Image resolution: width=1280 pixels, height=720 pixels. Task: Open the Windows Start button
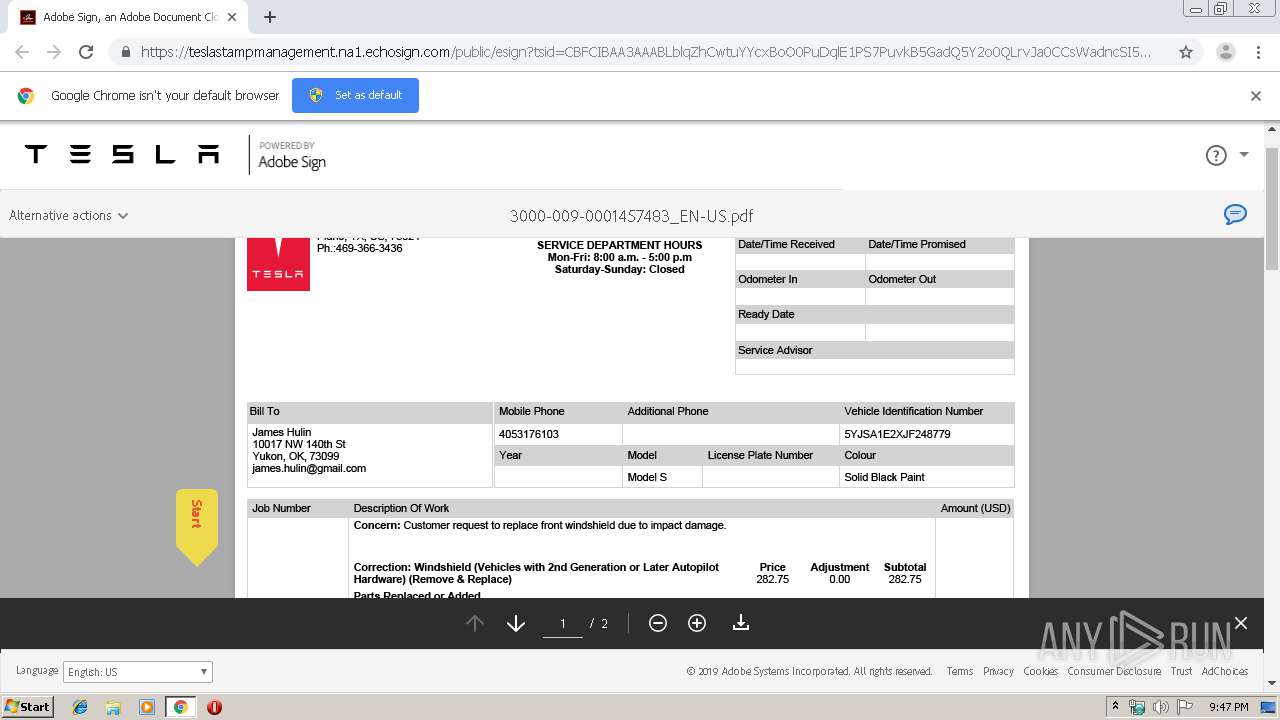(27, 707)
